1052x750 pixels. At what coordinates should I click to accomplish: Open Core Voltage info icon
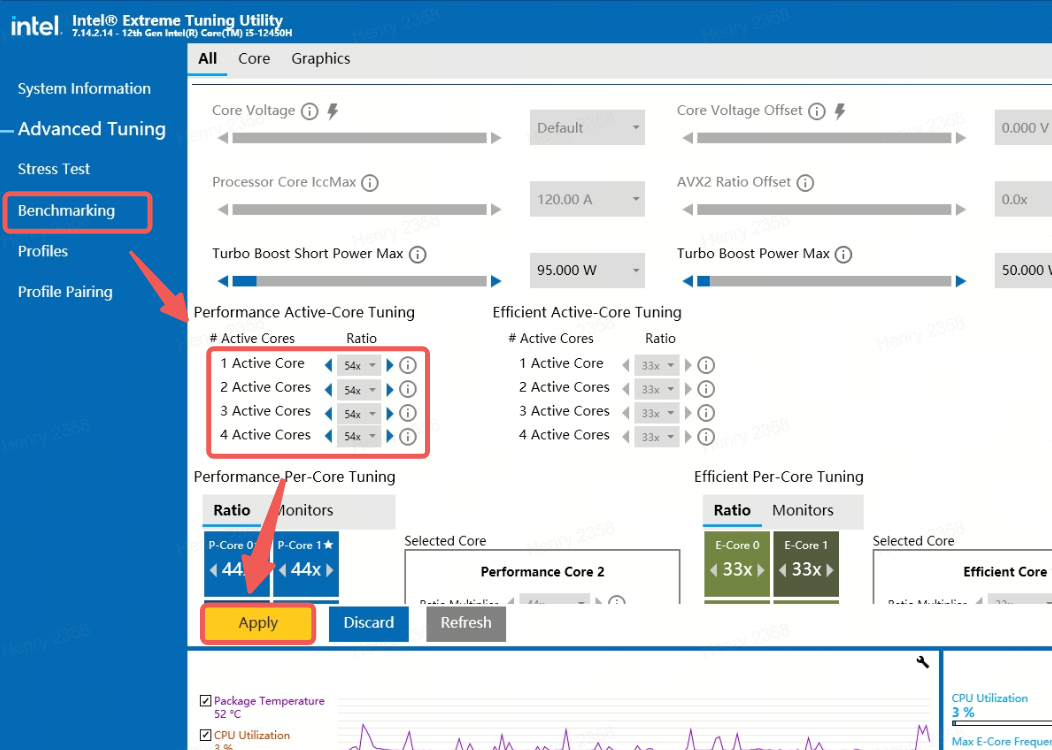coord(309,111)
